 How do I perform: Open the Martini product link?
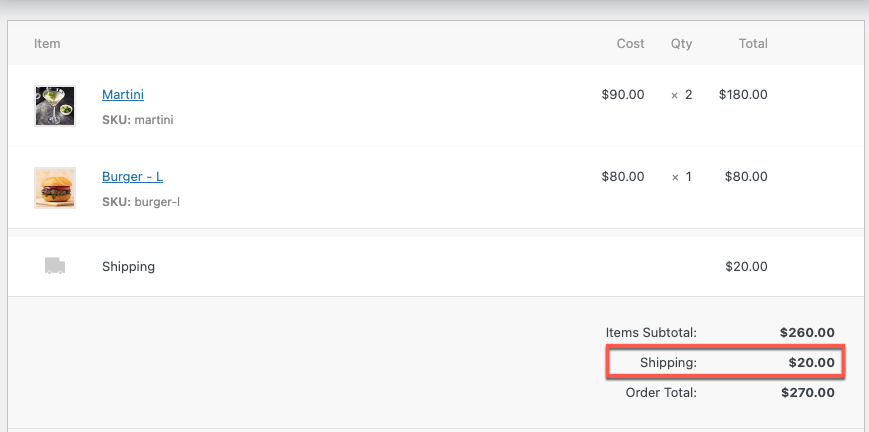pyautogui.click(x=123, y=94)
